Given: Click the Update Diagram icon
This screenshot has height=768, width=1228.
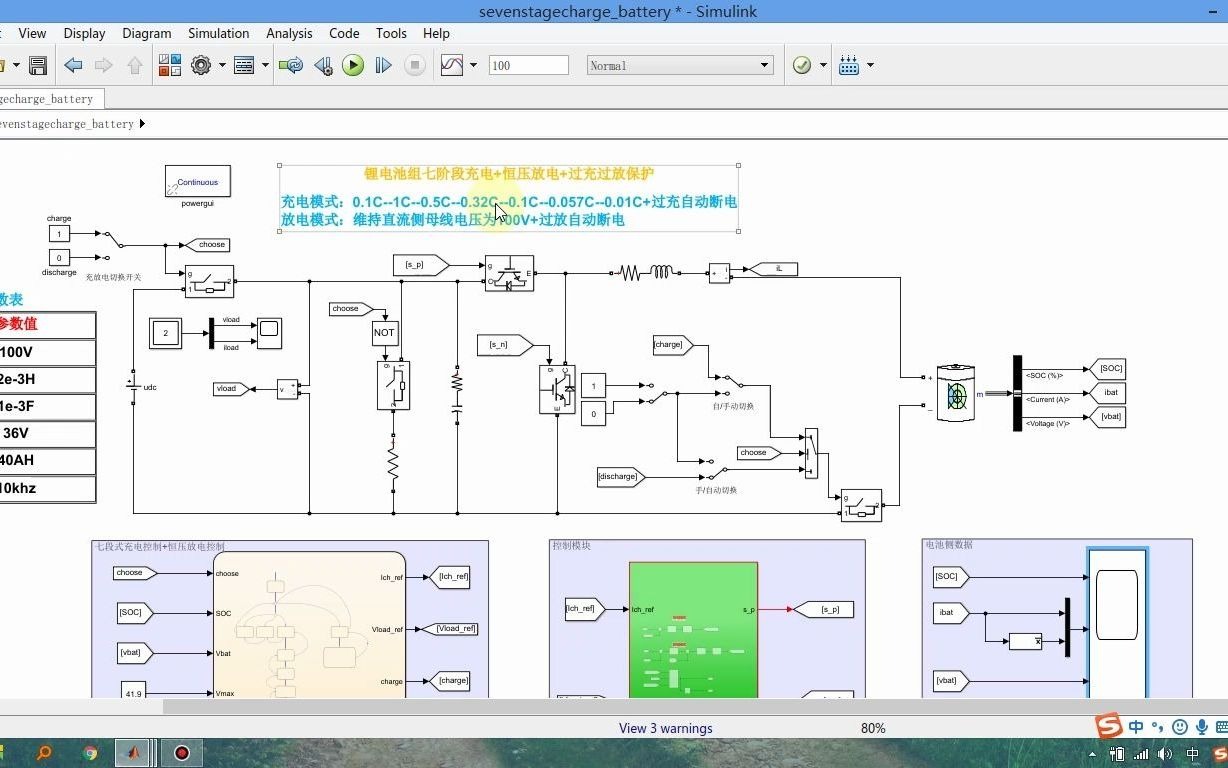Looking at the screenshot, I should tap(291, 66).
